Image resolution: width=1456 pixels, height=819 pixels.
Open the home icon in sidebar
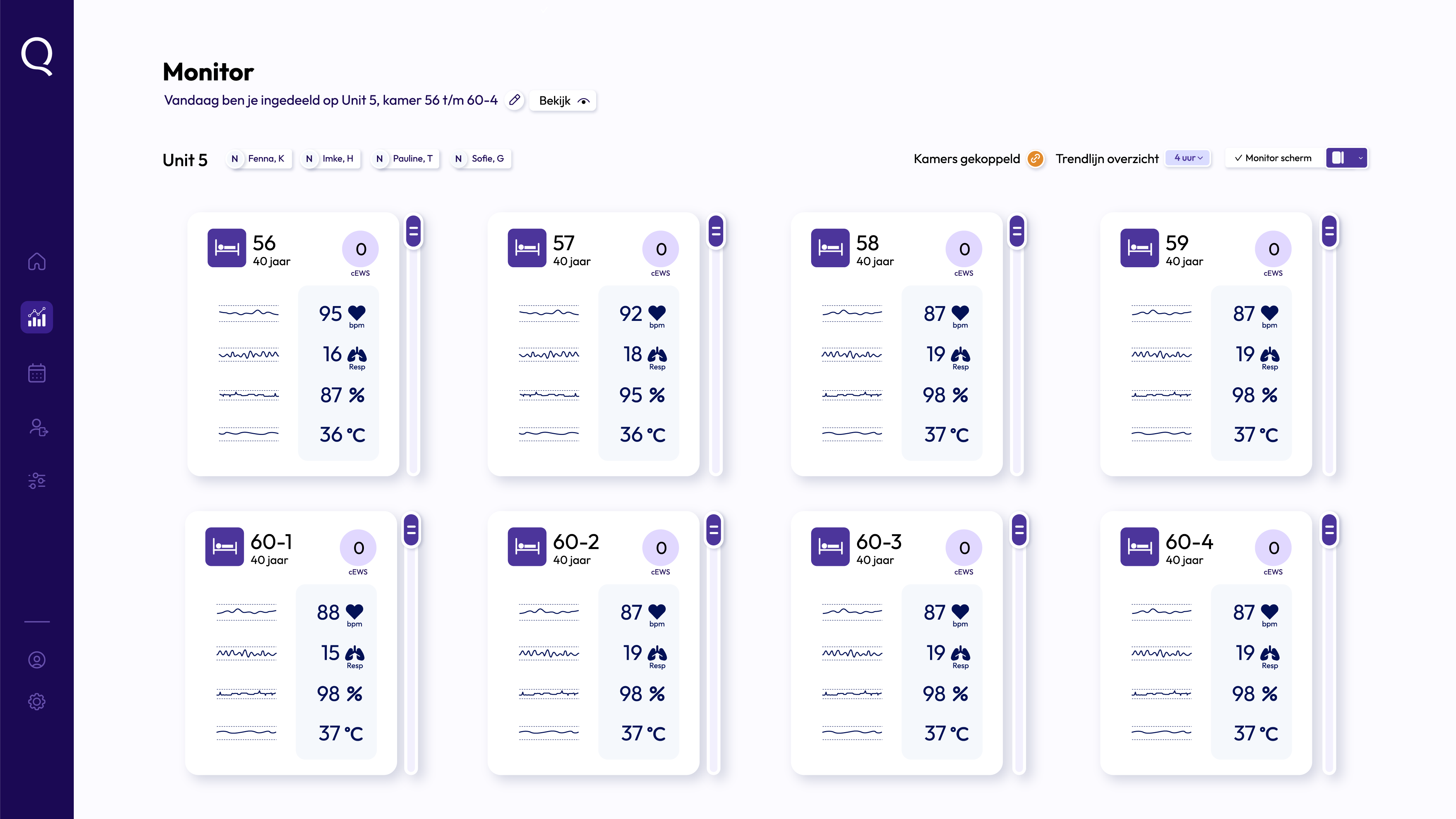37,261
